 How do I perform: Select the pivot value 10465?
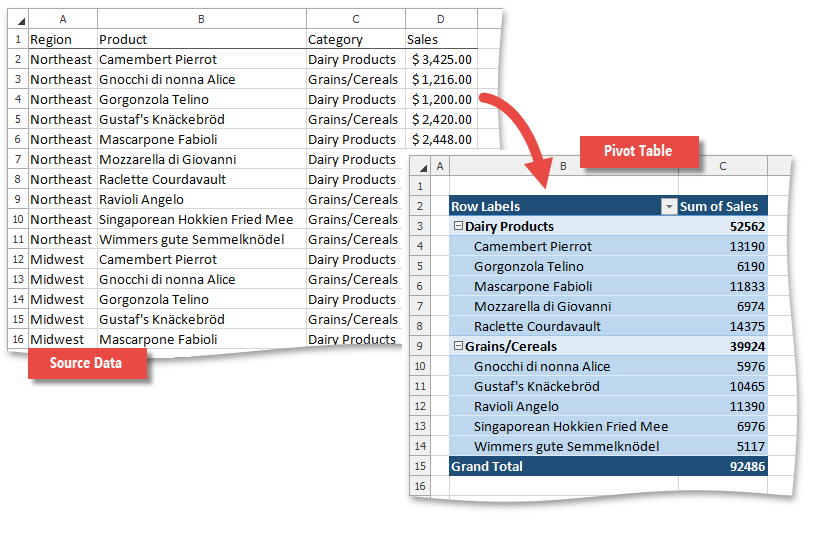723,386
